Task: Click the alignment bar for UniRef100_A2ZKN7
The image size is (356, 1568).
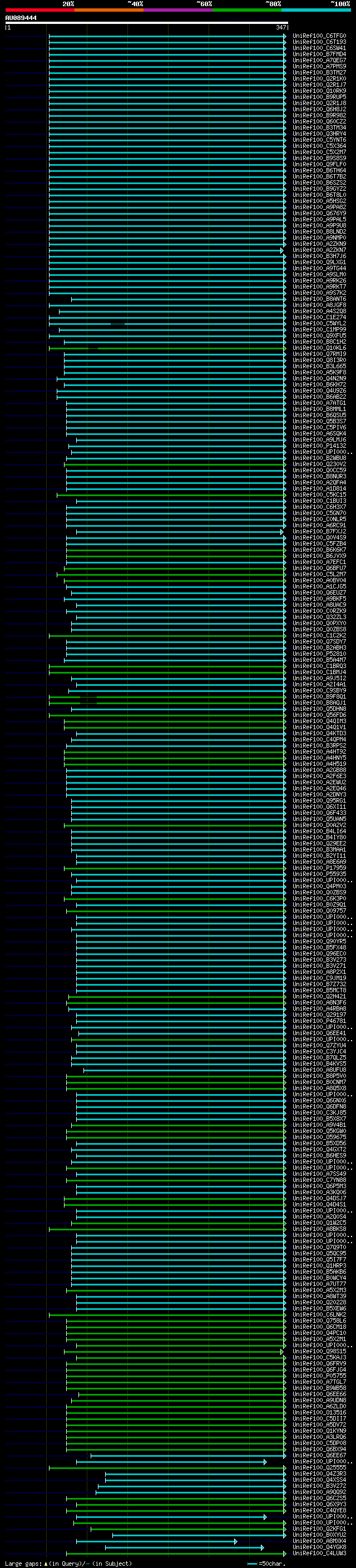Action: (166, 250)
